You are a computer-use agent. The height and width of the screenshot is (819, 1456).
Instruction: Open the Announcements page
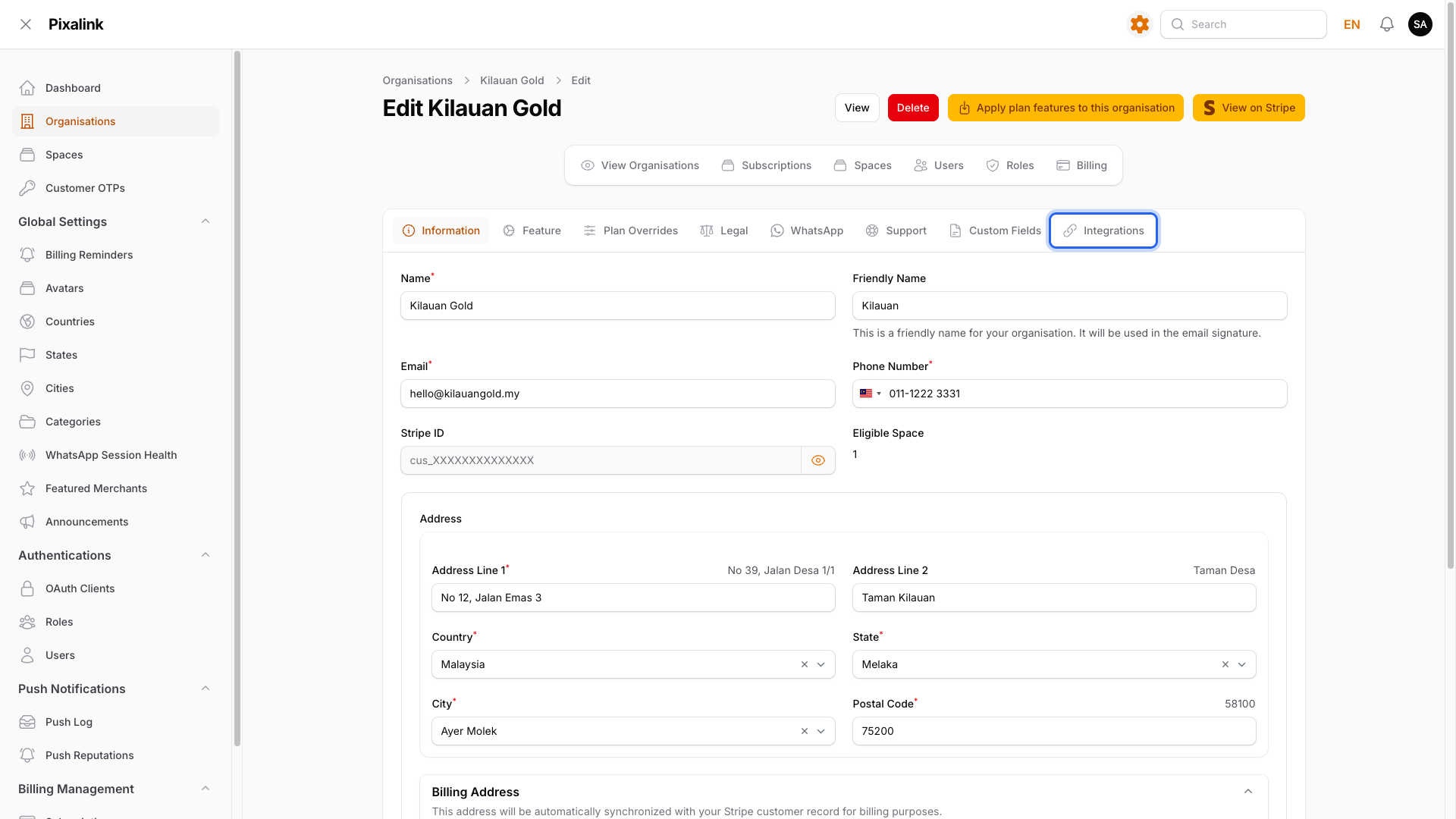pos(115,522)
